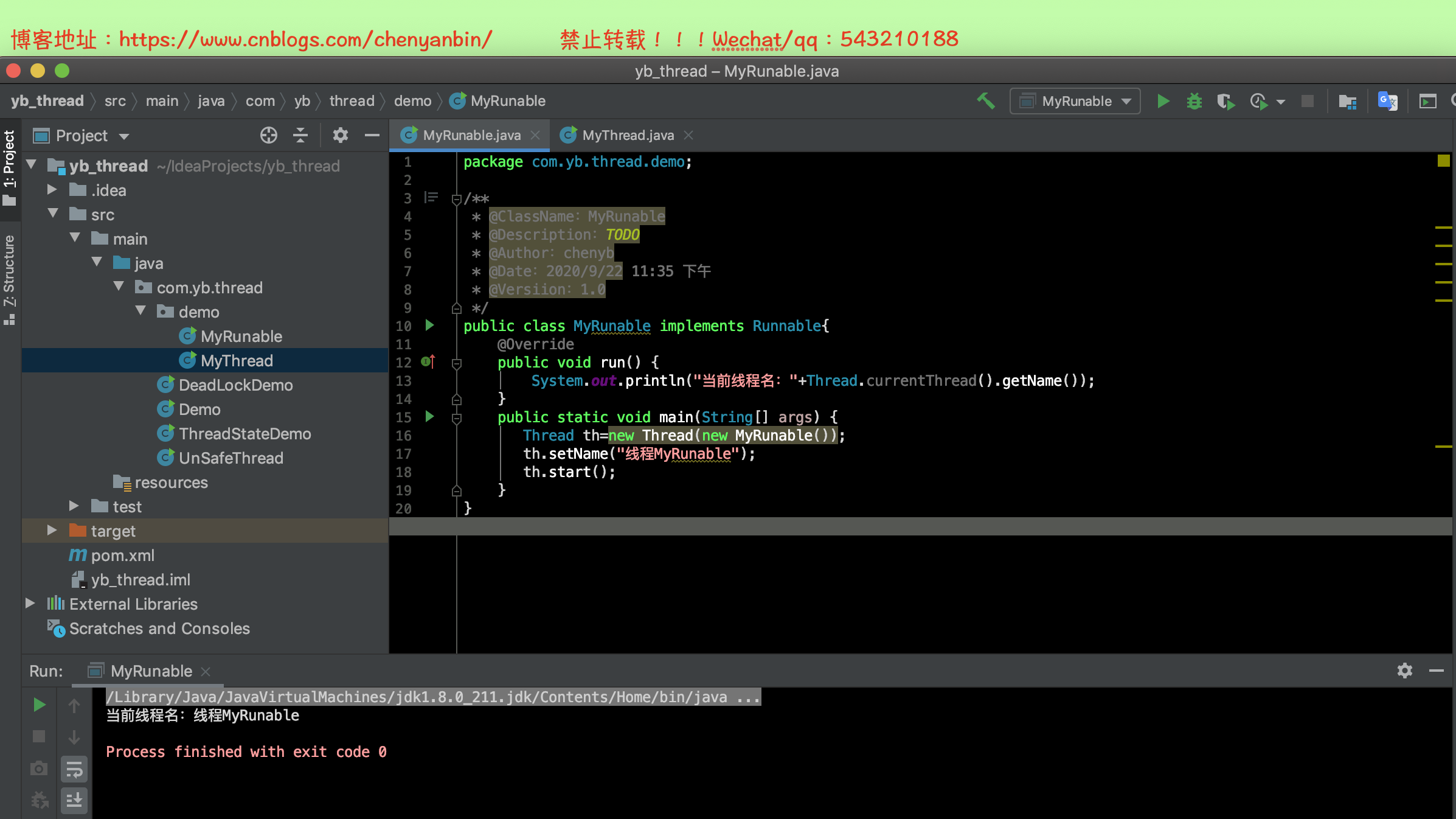The image size is (1456, 819).
Task: Click line number 13 in gutter
Action: click(404, 381)
